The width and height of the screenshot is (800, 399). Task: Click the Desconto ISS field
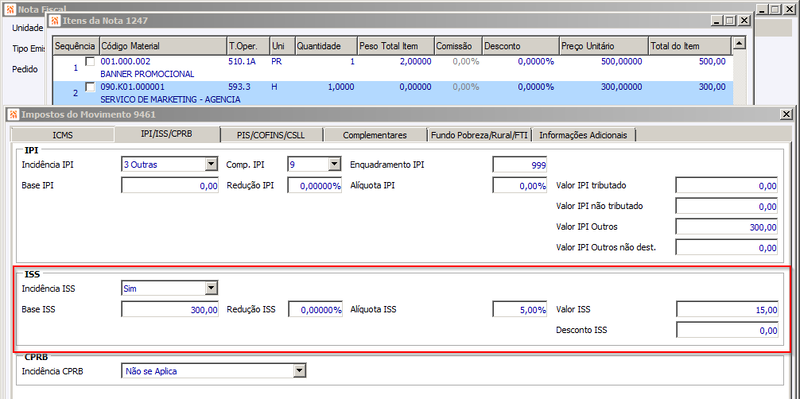tap(727, 330)
